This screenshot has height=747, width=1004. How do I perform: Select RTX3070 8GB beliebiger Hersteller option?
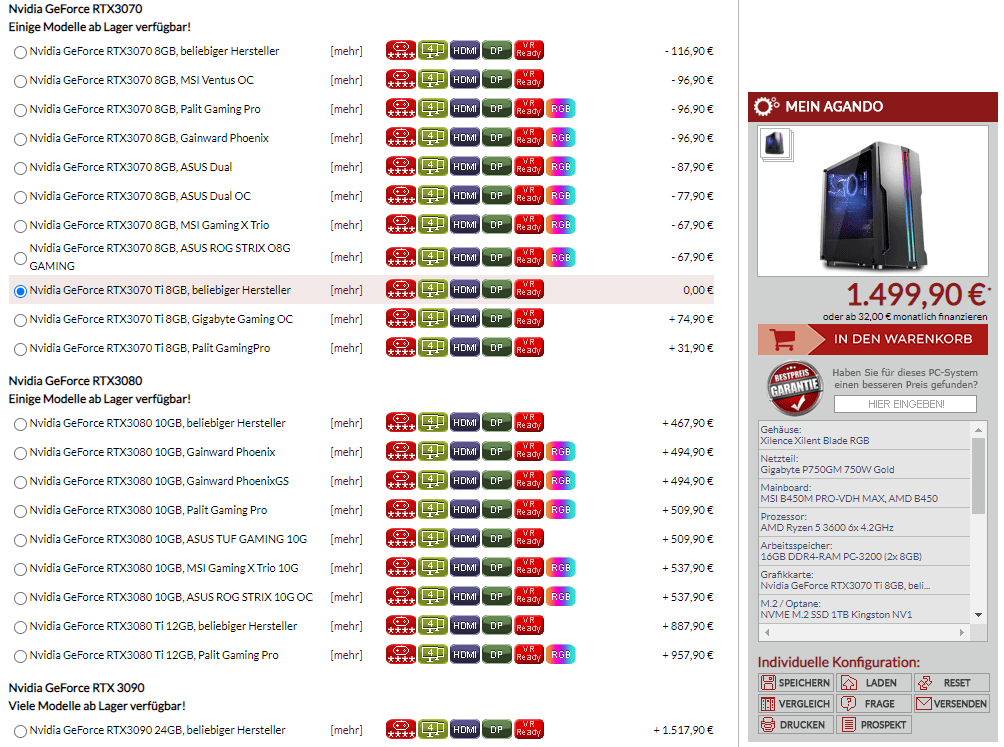click(x=20, y=52)
